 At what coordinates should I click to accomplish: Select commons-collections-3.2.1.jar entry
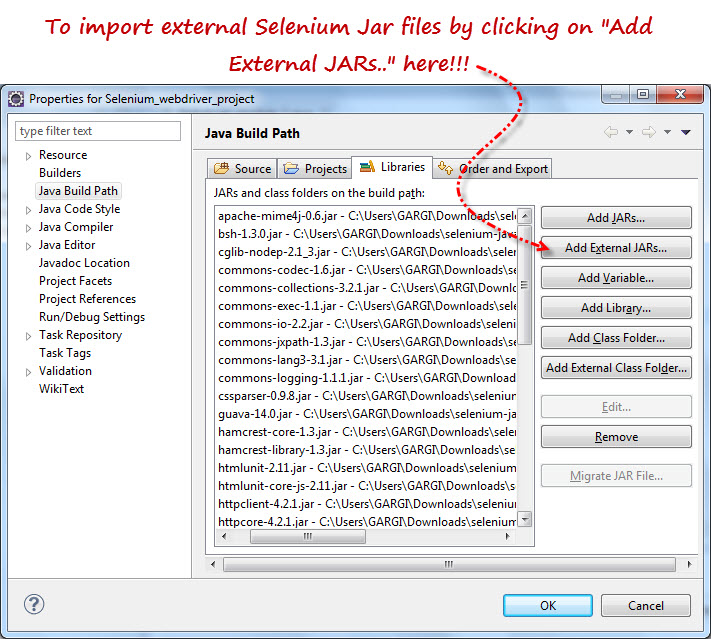pyautogui.click(x=367, y=288)
